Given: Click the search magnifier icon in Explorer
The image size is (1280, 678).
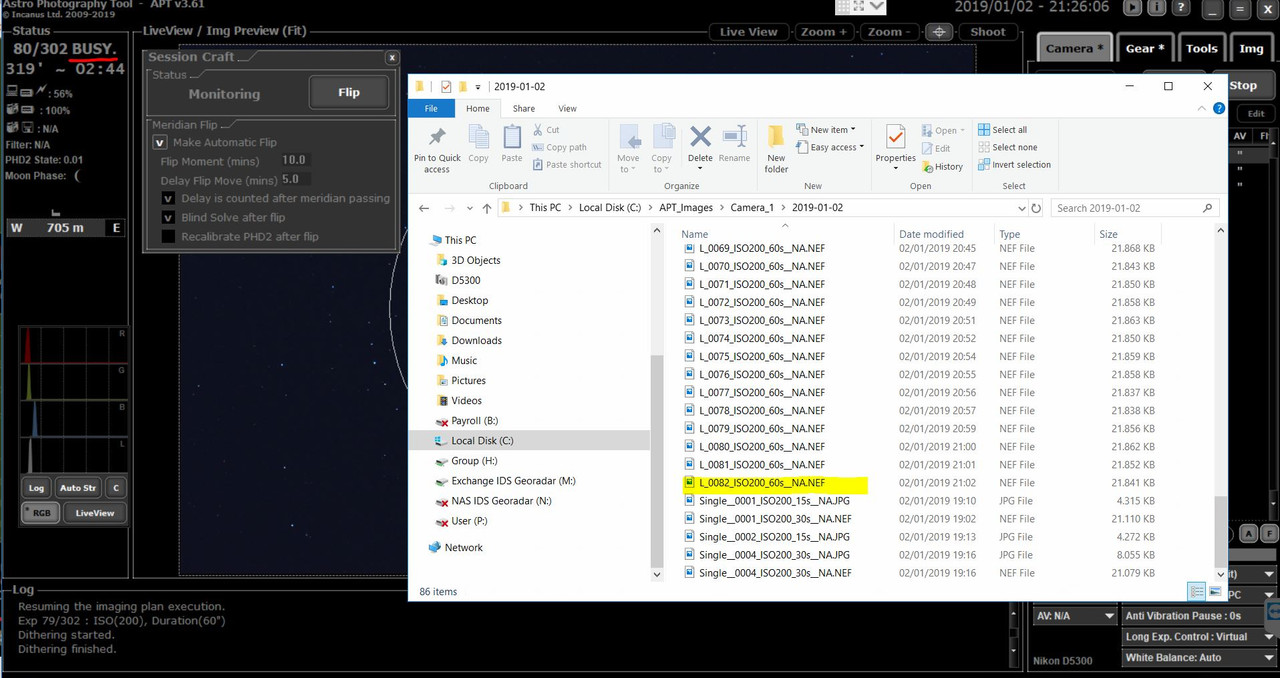Looking at the screenshot, I should tap(1208, 208).
